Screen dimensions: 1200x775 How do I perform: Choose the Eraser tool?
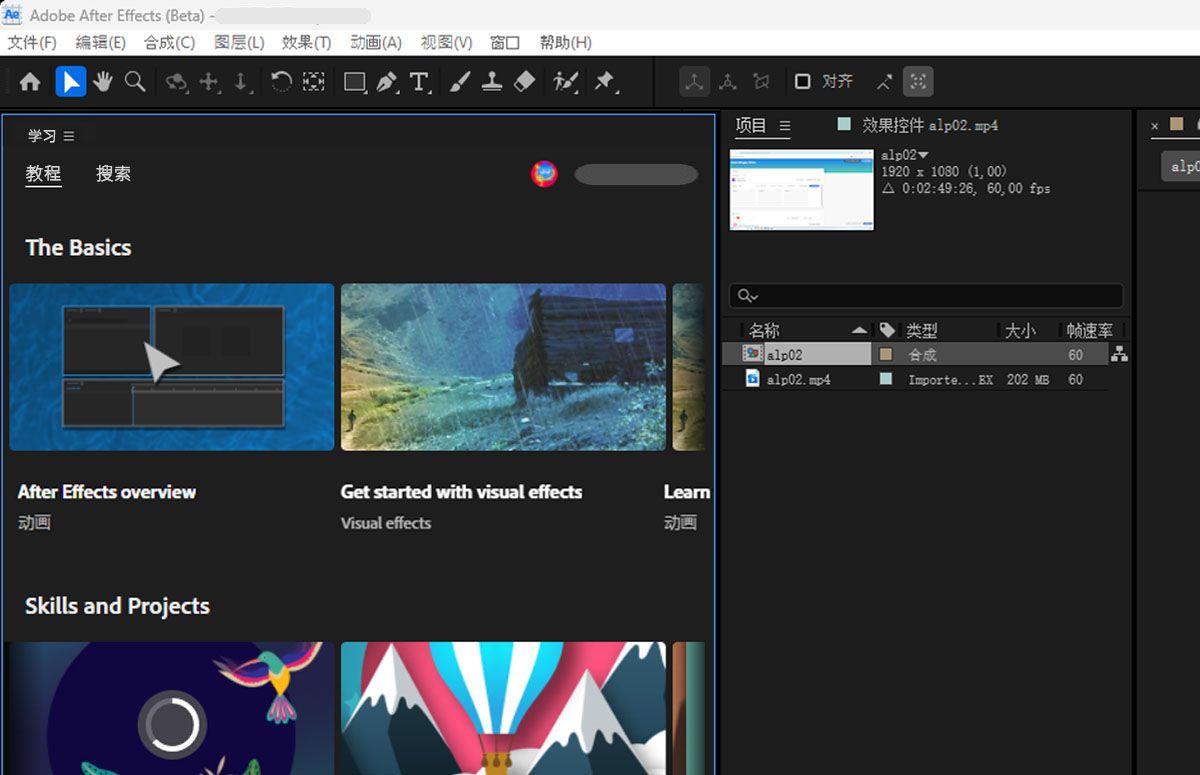pos(524,82)
